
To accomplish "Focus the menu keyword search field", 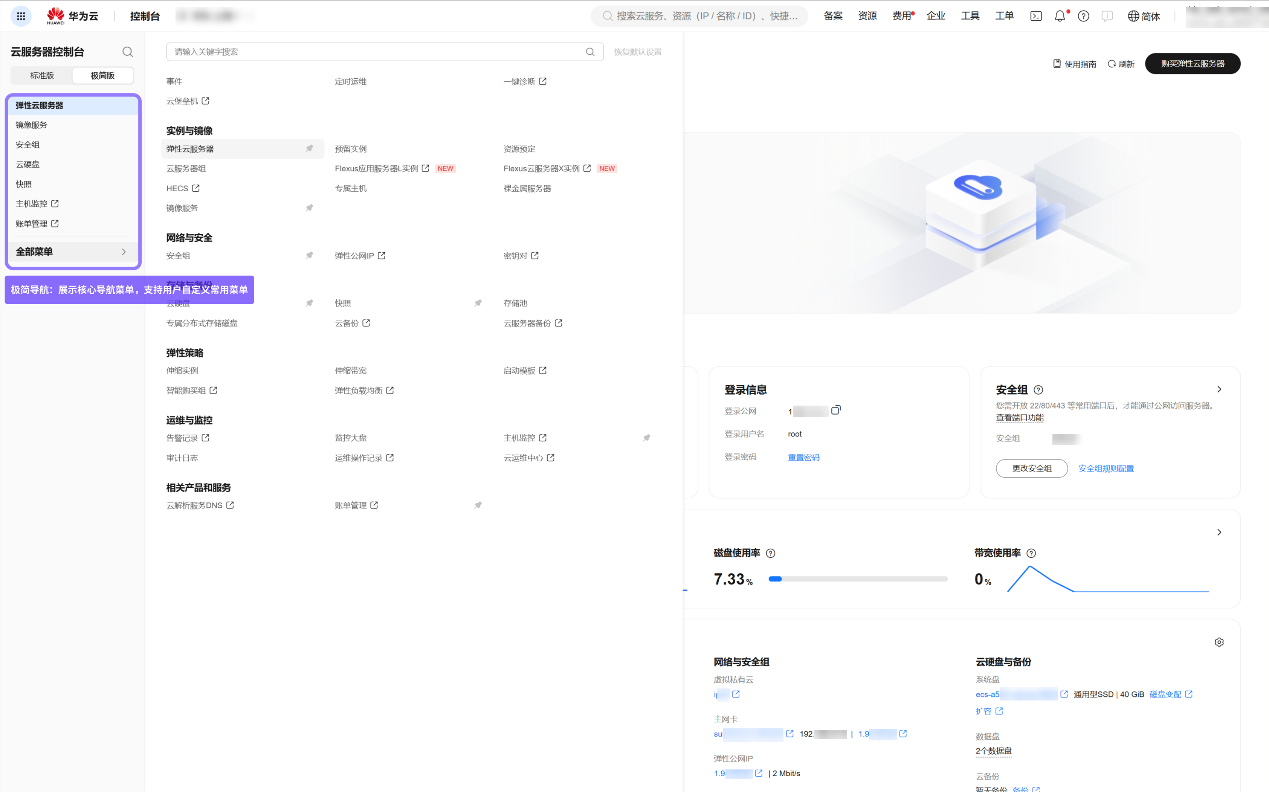I will coord(384,51).
